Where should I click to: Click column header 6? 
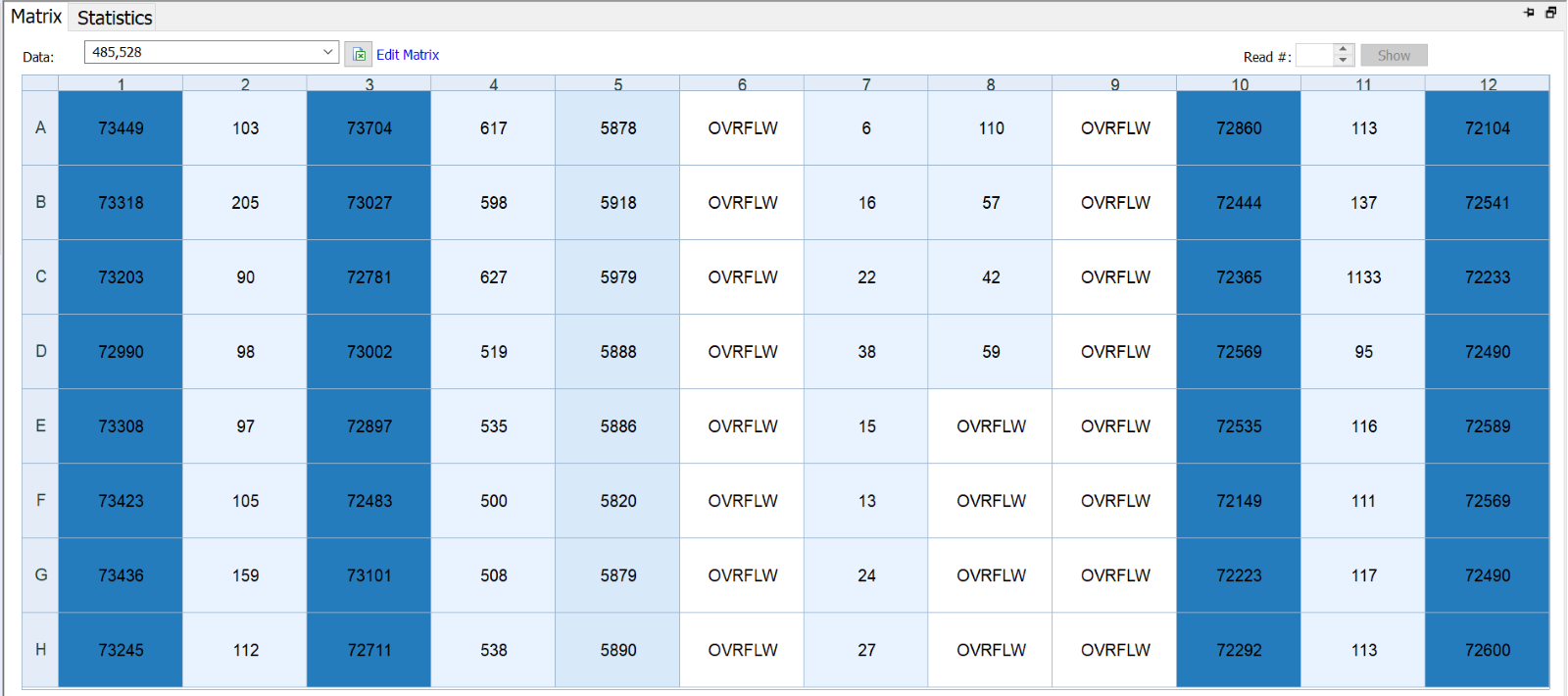(742, 84)
